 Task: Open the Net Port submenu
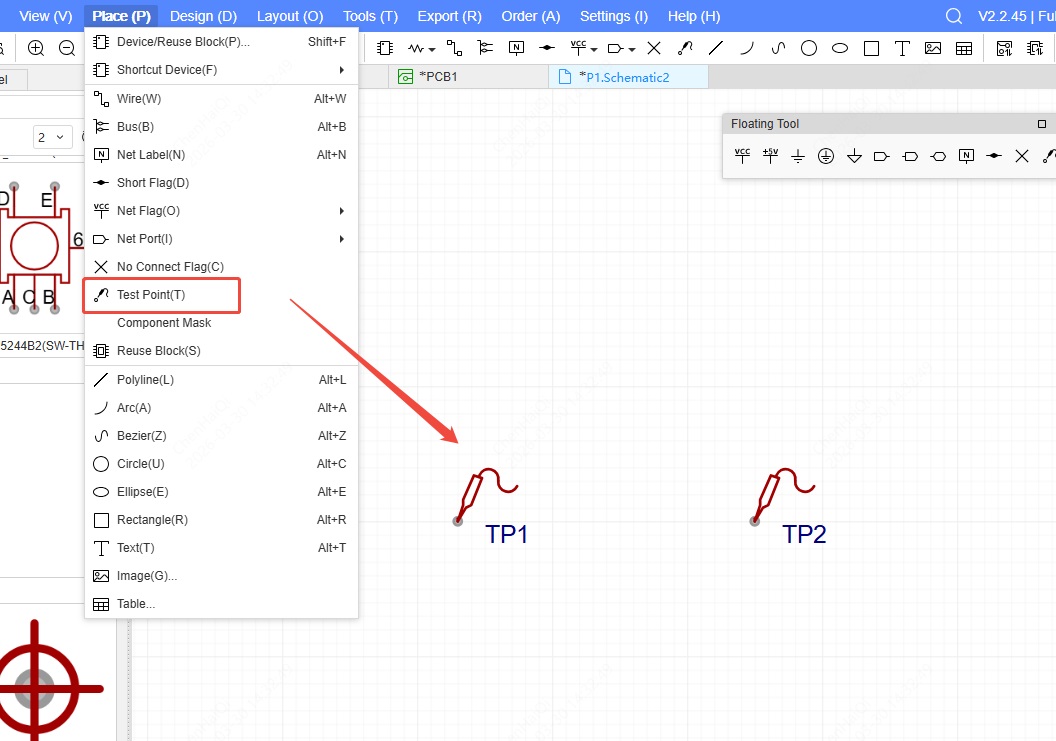click(220, 239)
